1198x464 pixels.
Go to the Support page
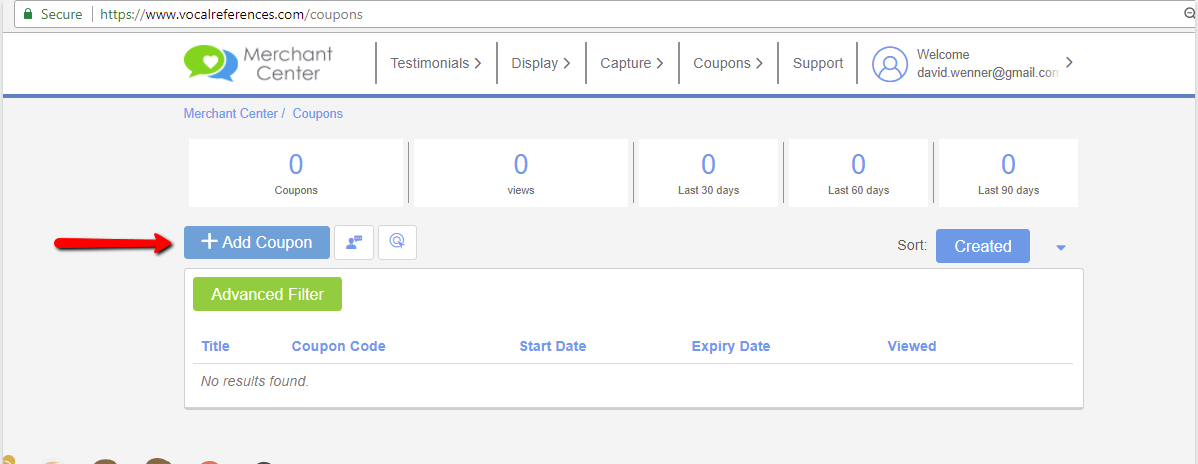[818, 63]
